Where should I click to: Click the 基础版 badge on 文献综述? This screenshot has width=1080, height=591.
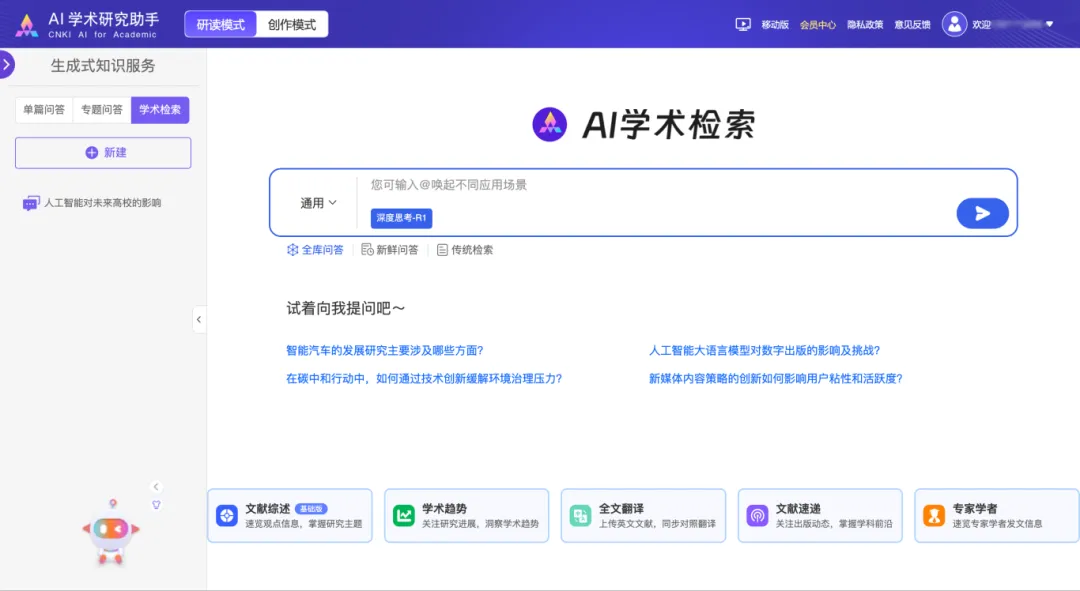tap(311, 509)
